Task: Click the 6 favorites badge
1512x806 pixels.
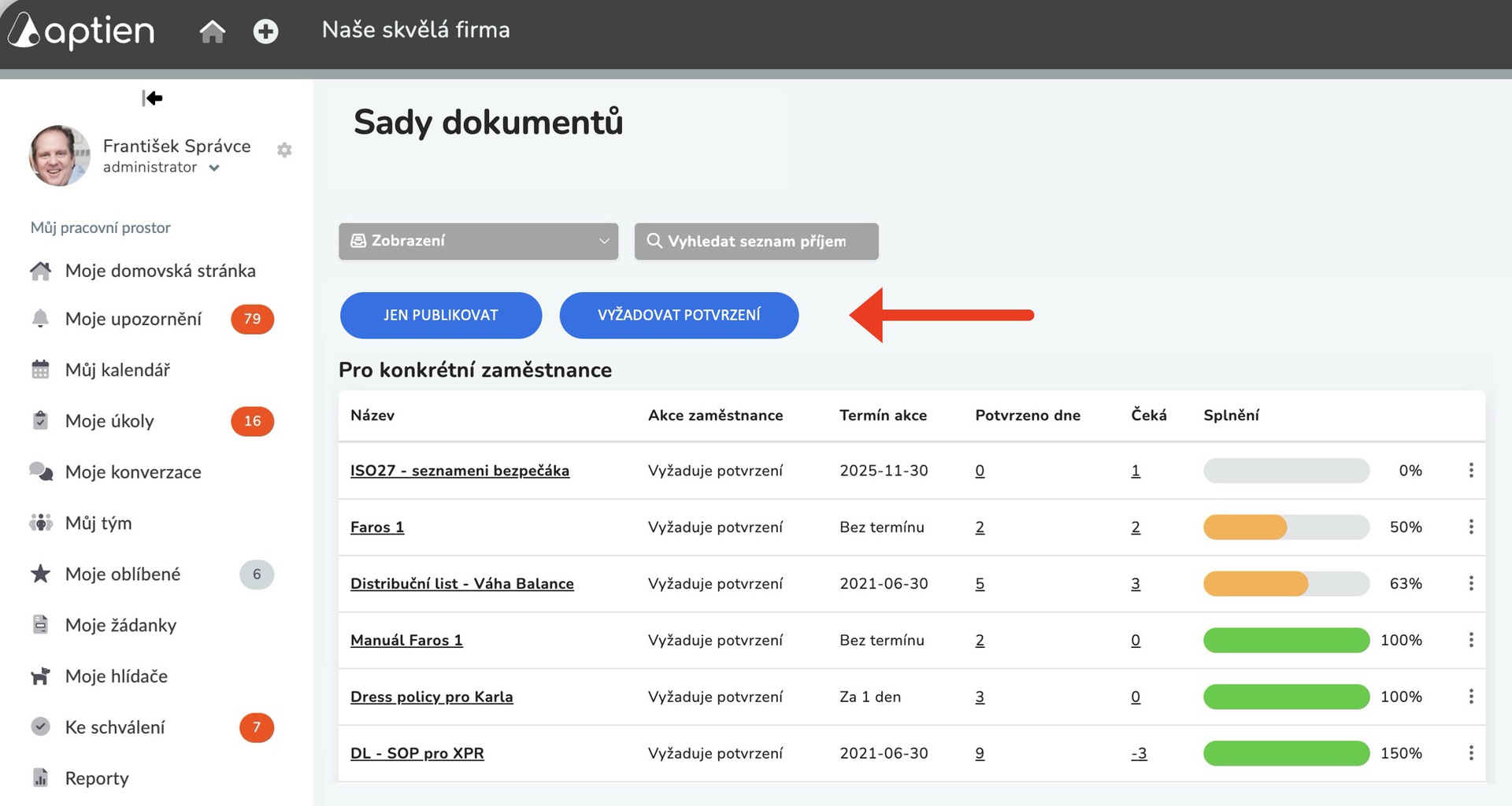Action: point(257,575)
